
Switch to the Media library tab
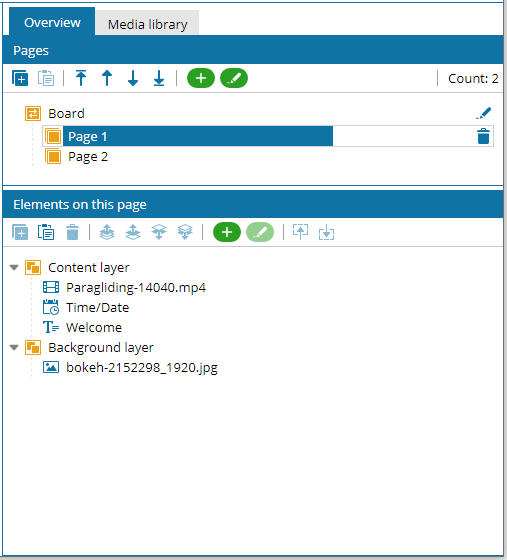coord(147,24)
